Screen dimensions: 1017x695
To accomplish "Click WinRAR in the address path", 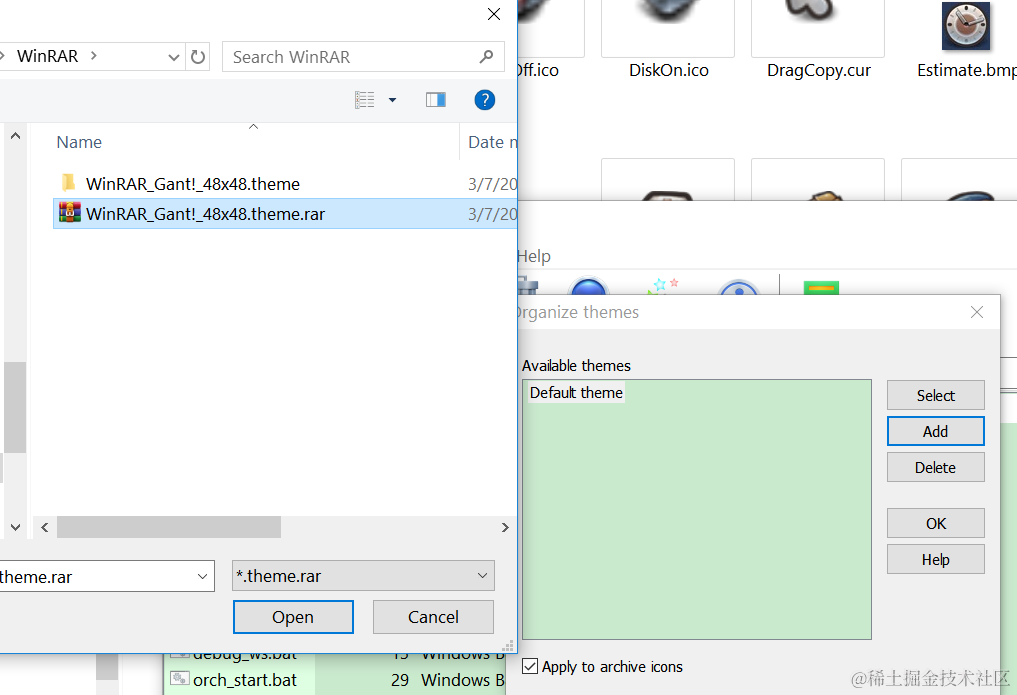I will pos(47,56).
